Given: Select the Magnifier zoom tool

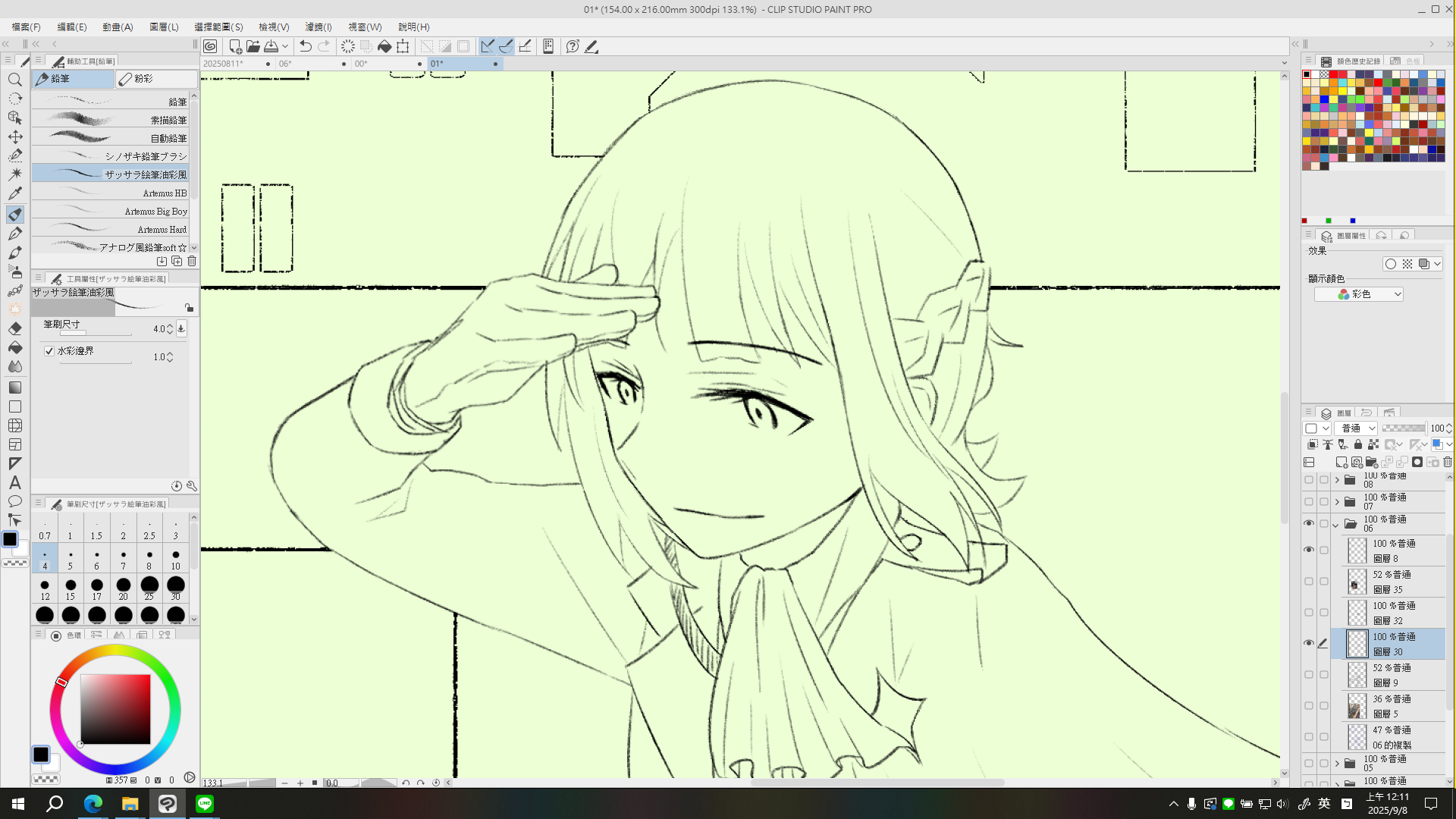Looking at the screenshot, I should pos(15,80).
